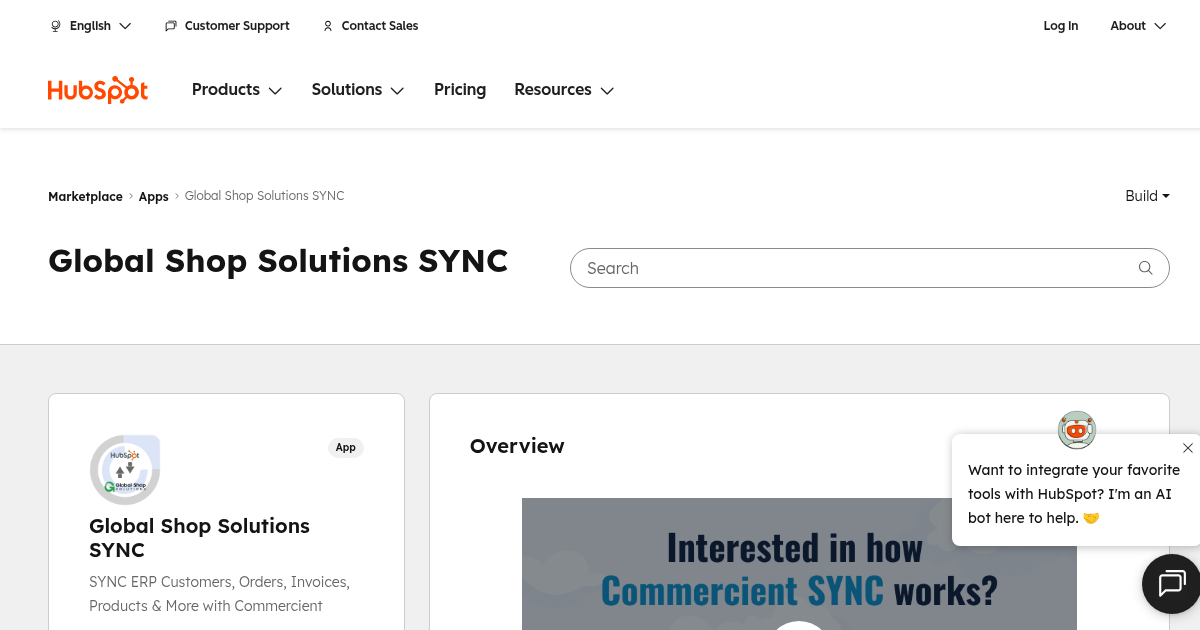Expand the About dropdown
1200x630 pixels.
click(x=1138, y=26)
